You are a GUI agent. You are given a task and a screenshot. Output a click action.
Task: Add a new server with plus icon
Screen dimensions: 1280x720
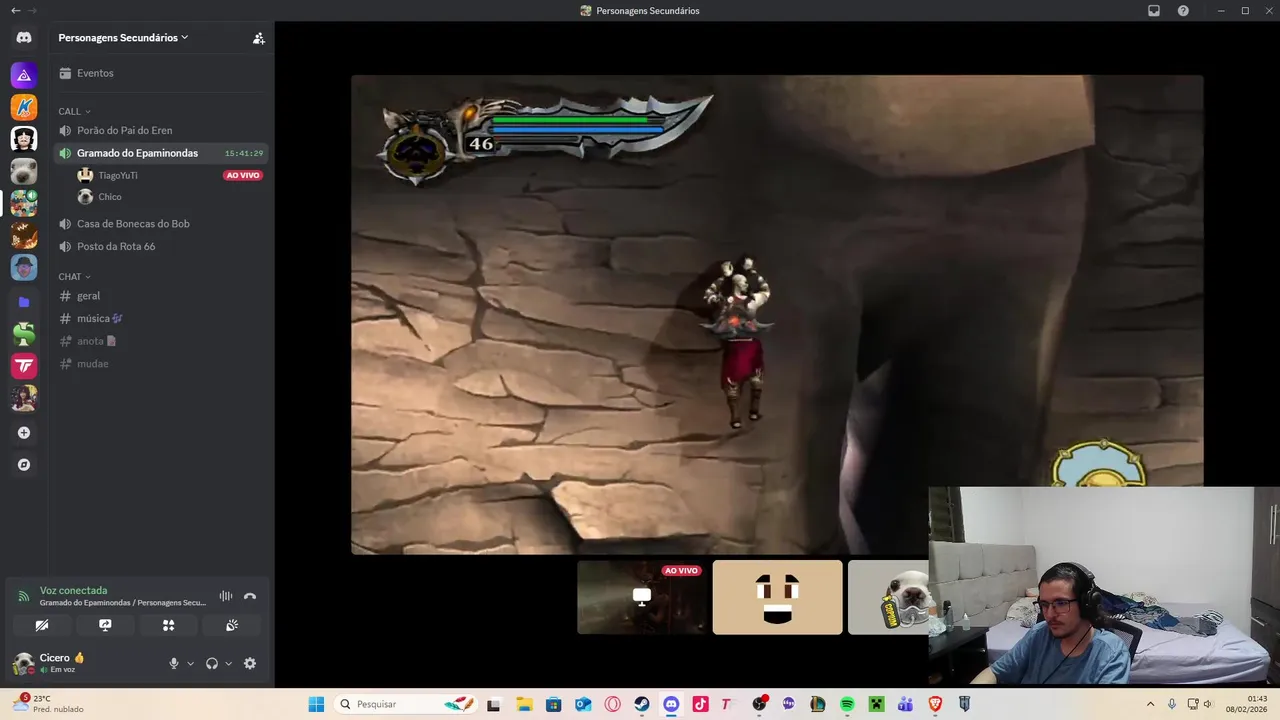24,433
